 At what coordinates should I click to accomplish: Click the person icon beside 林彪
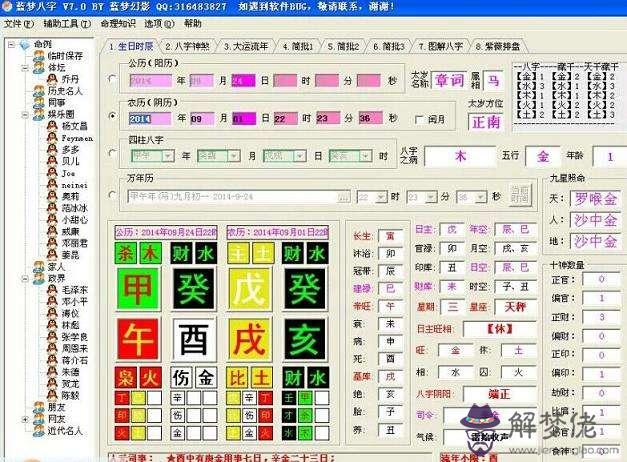[52, 325]
